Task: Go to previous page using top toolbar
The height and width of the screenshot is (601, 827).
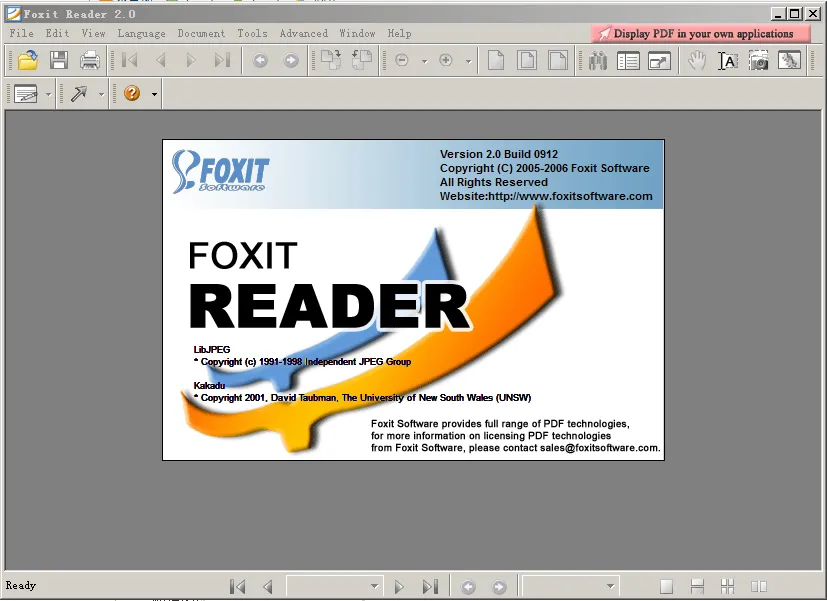Action: 161,60
